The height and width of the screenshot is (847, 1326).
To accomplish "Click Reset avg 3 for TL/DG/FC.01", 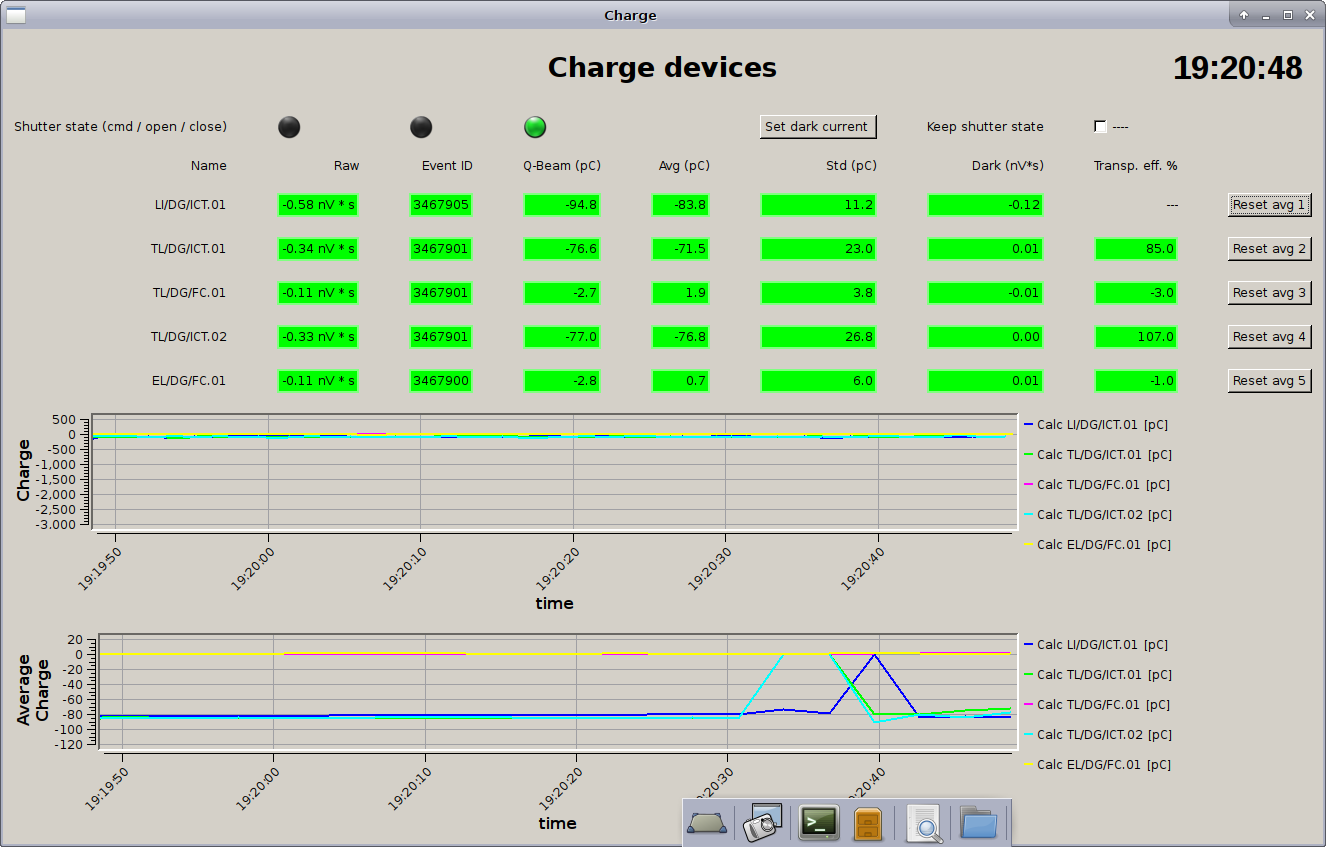I will (1269, 293).
